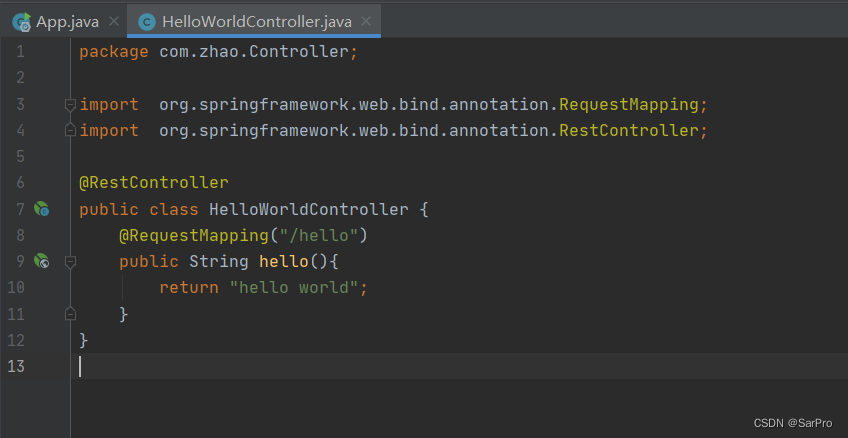Select the HelloWorldController.java tab
848x438 pixels.
254,22
